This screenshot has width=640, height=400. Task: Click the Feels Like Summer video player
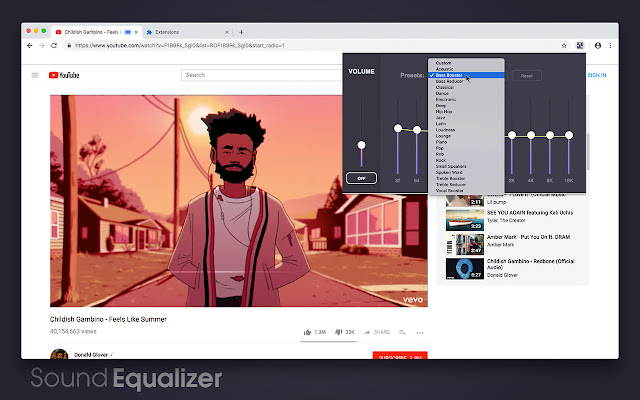tap(239, 201)
